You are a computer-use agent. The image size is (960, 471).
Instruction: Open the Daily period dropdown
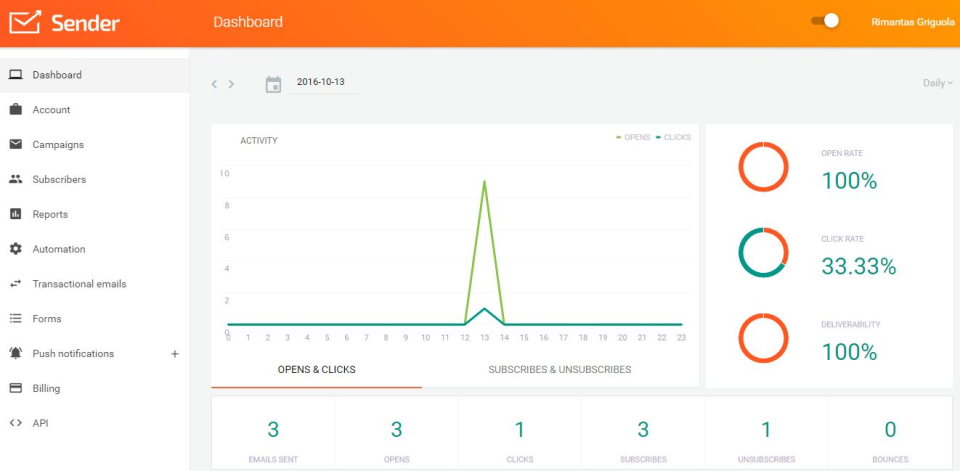(937, 83)
